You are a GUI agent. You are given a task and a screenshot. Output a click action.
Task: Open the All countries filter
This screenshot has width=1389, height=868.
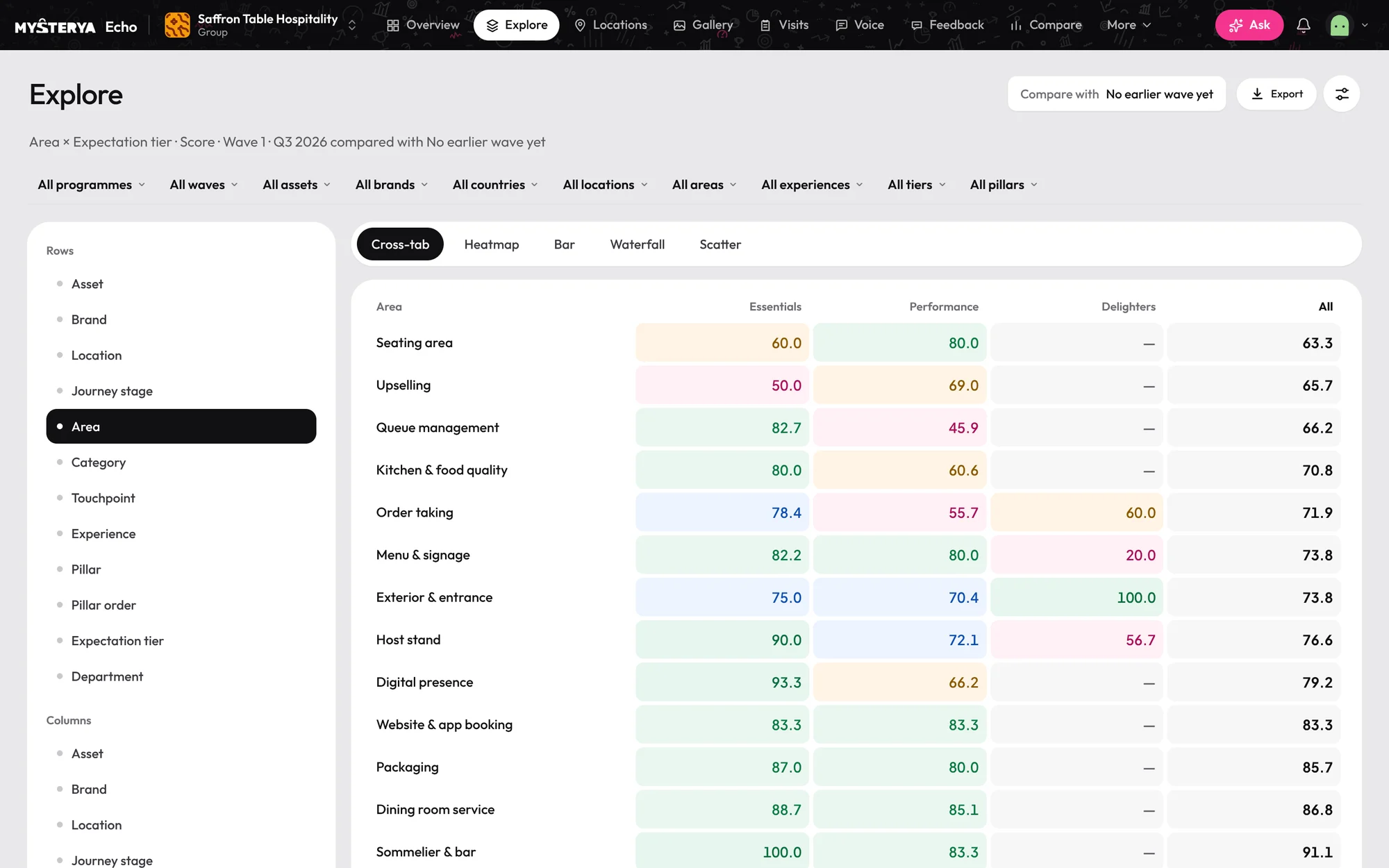[495, 185]
